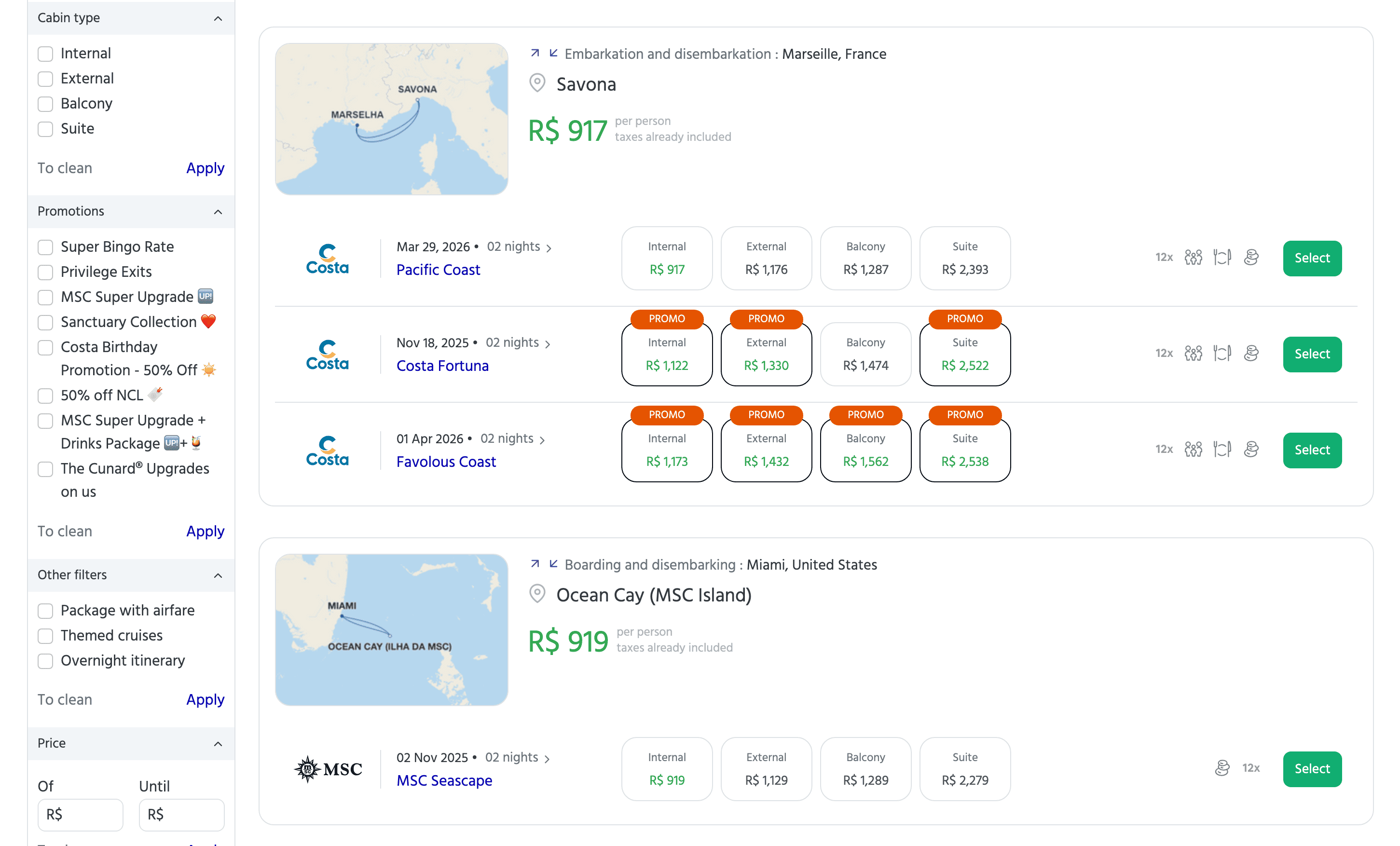Choose Balcony promo price on Favolous Coast
This screenshot has width=1400, height=846.
tap(865, 450)
